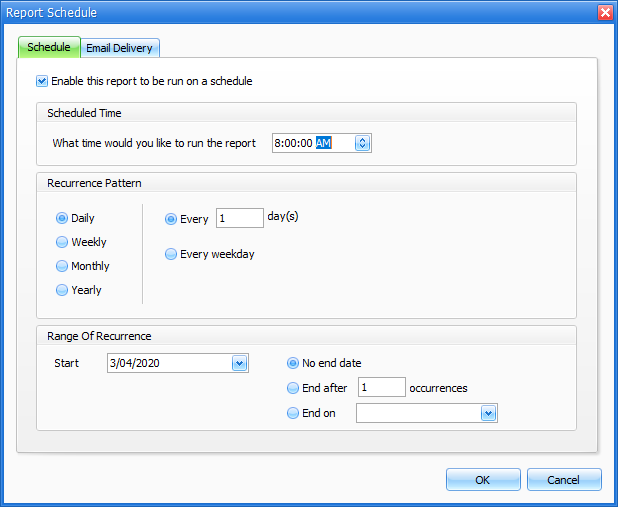Click the Start date text field
Screen dimensions: 618x507
click(x=168, y=363)
